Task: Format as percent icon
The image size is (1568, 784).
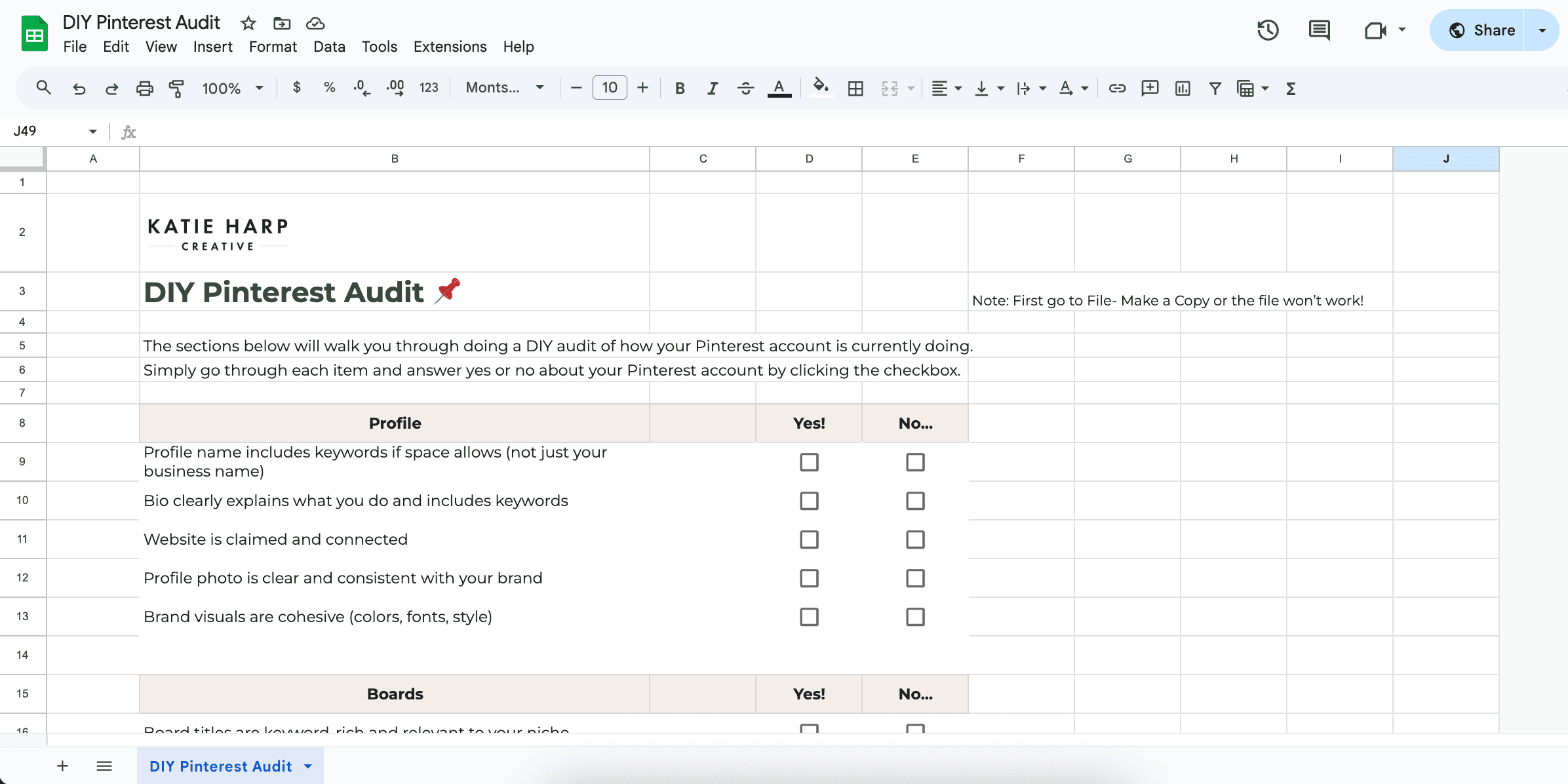Action: (329, 87)
